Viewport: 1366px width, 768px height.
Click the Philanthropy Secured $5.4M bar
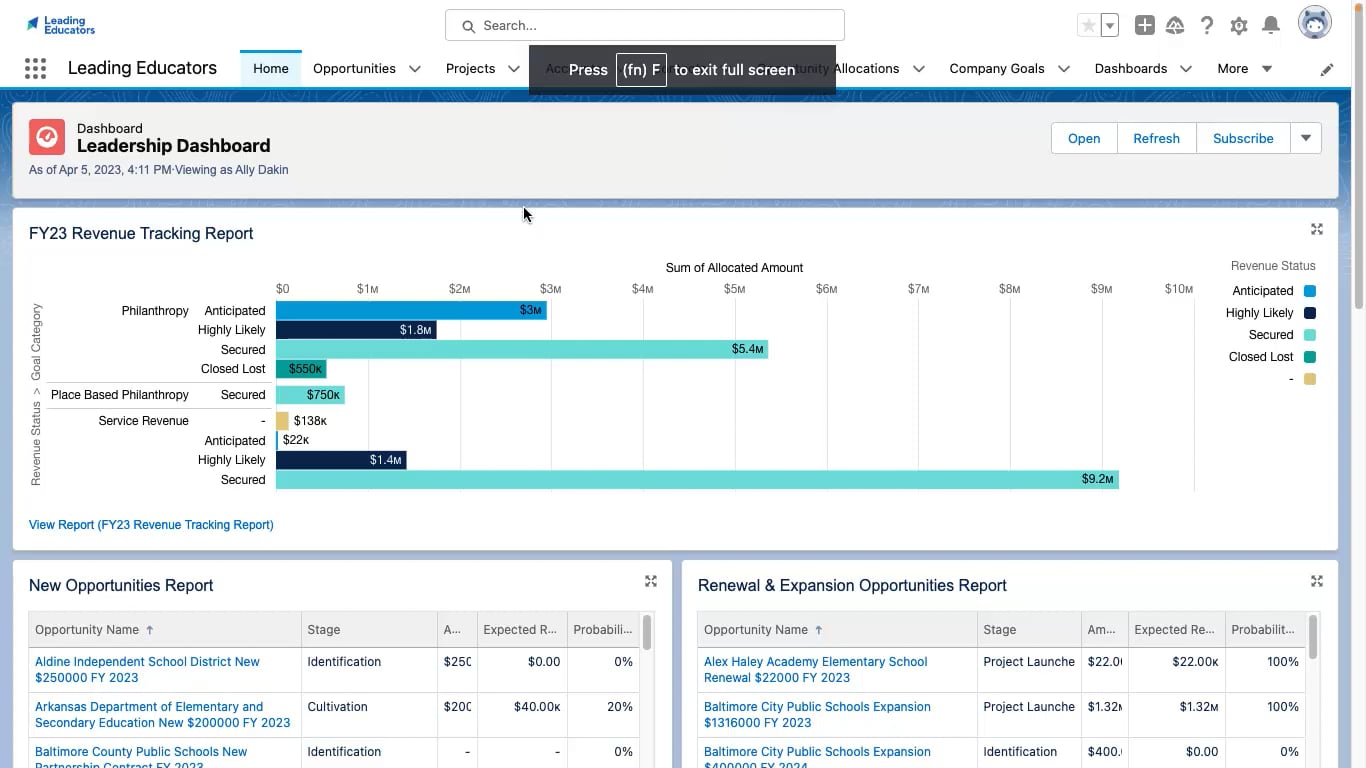[522, 349]
